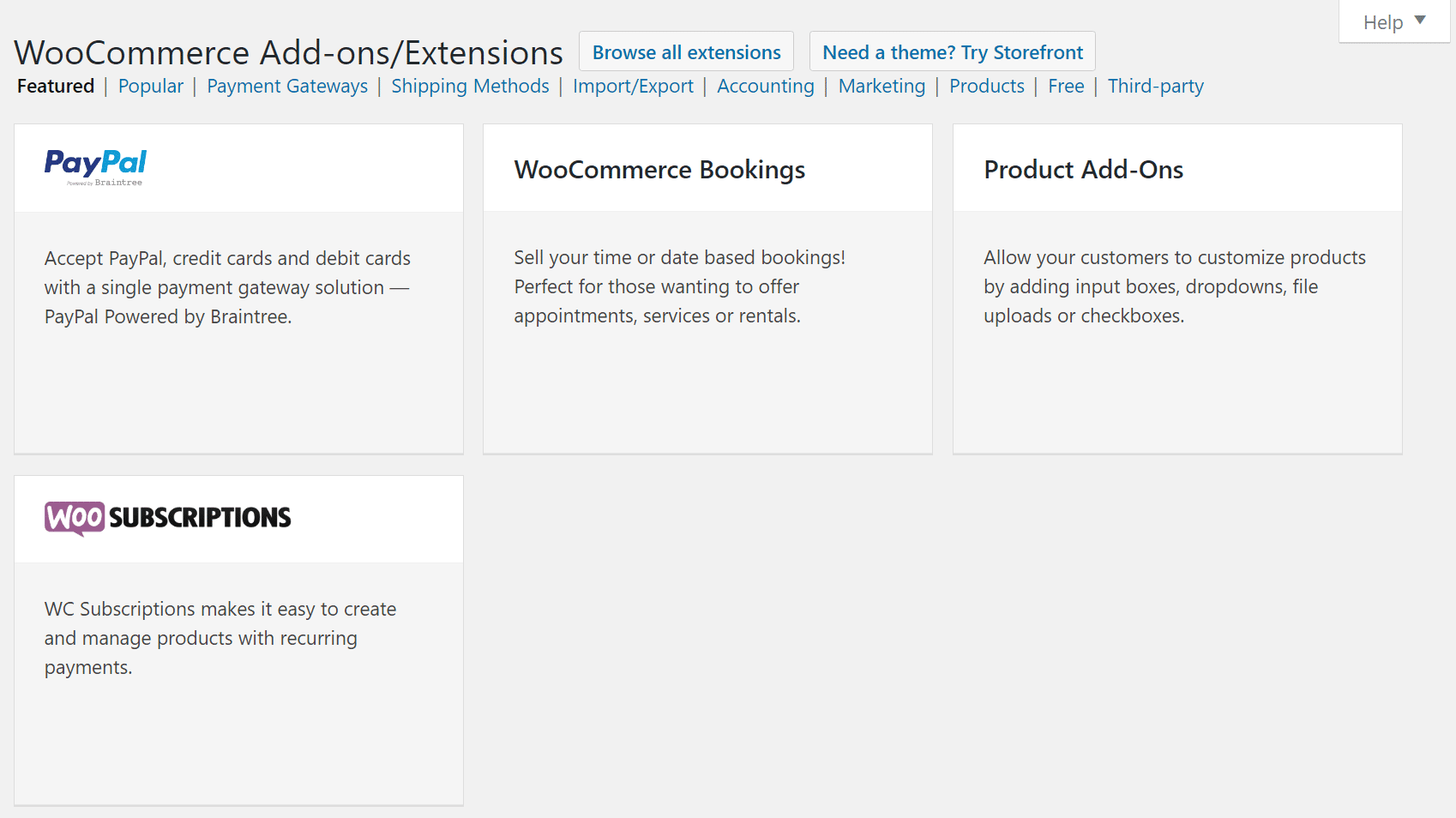Click the WC Subscriptions description text
The height and width of the screenshot is (818, 1456).
pos(220,638)
